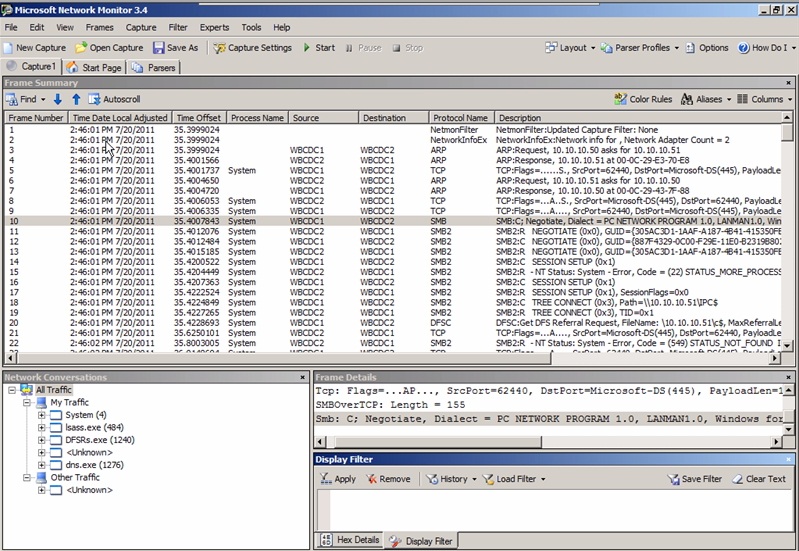Open an existing capture file

pos(81,47)
